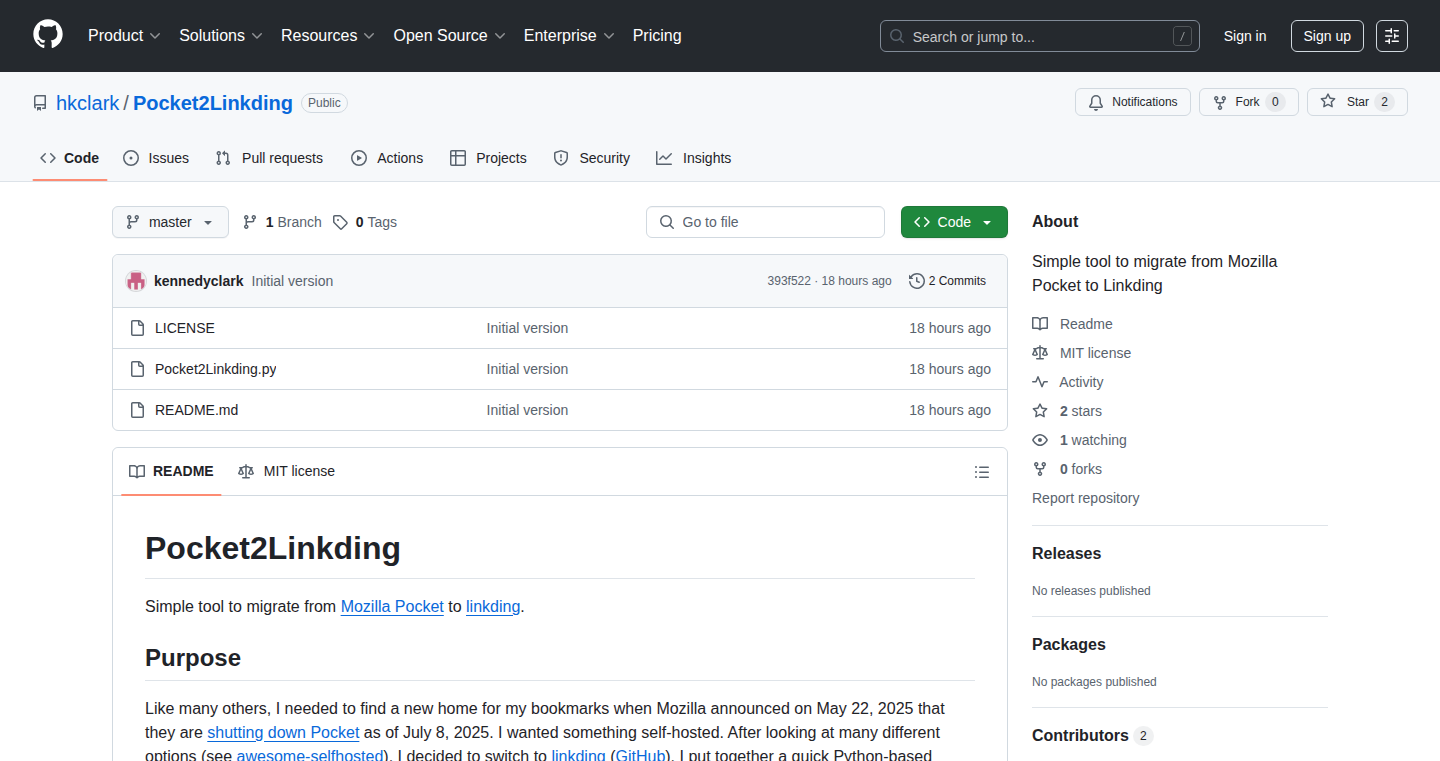Image resolution: width=1440 pixels, height=761 pixels.
Task: Open the Pocket2Linkding repository link
Action: (213, 103)
